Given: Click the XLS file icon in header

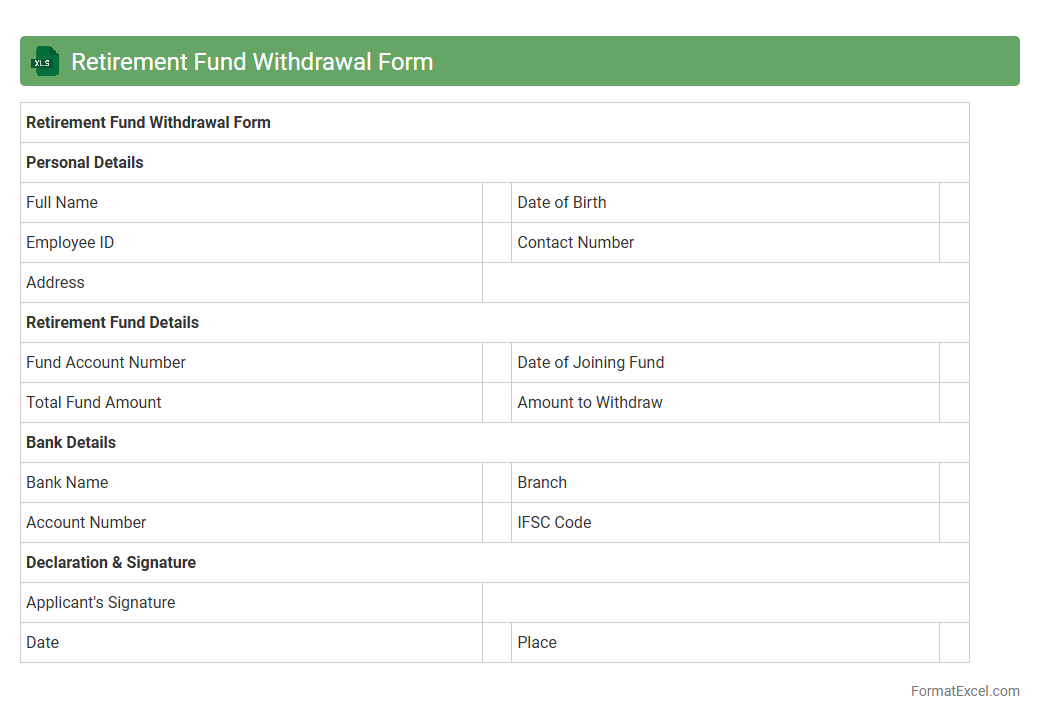Looking at the screenshot, I should pos(44,61).
